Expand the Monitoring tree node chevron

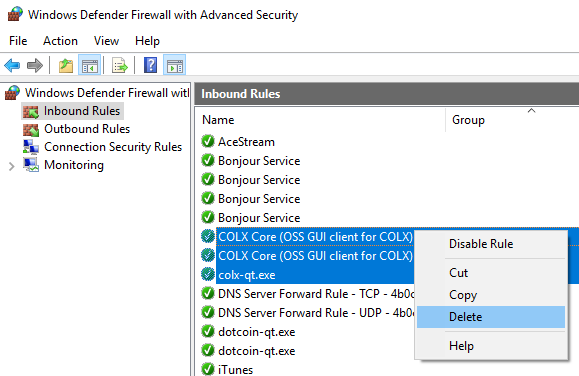point(11,166)
